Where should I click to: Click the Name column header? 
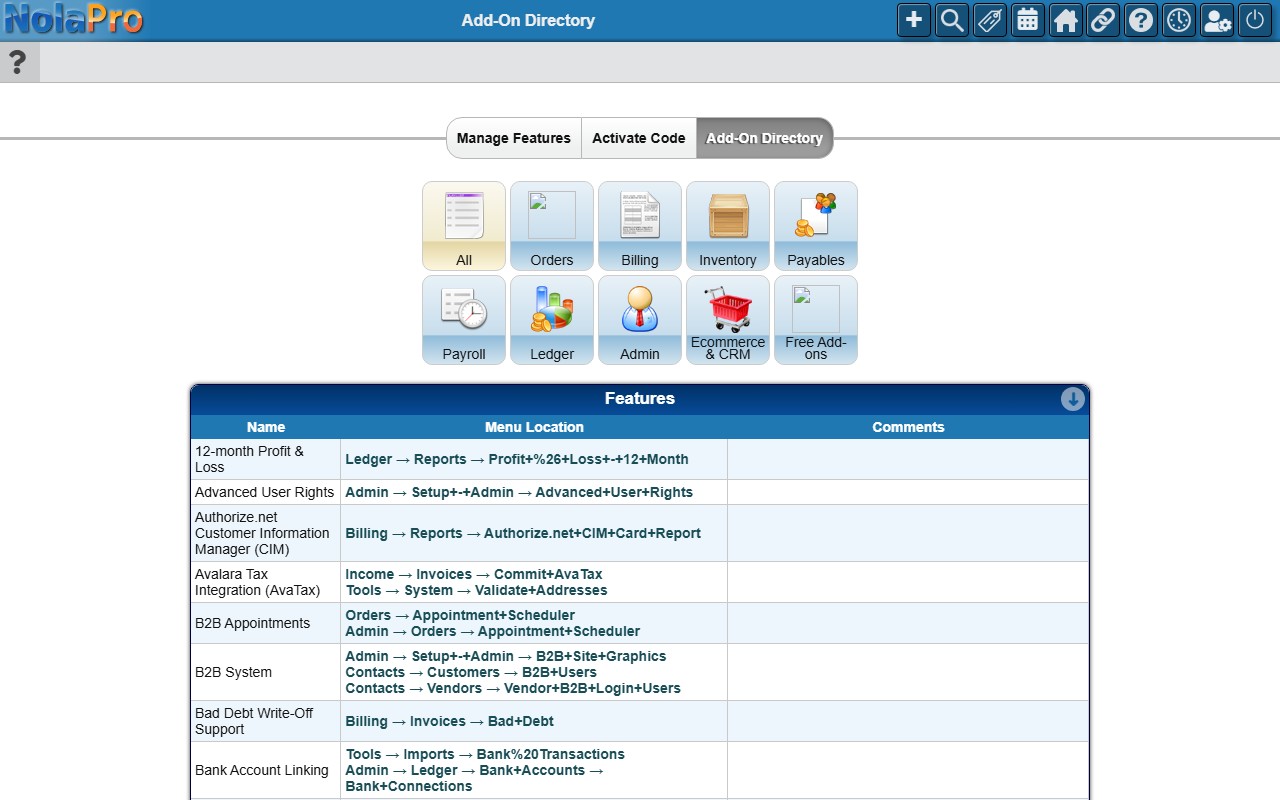[266, 427]
